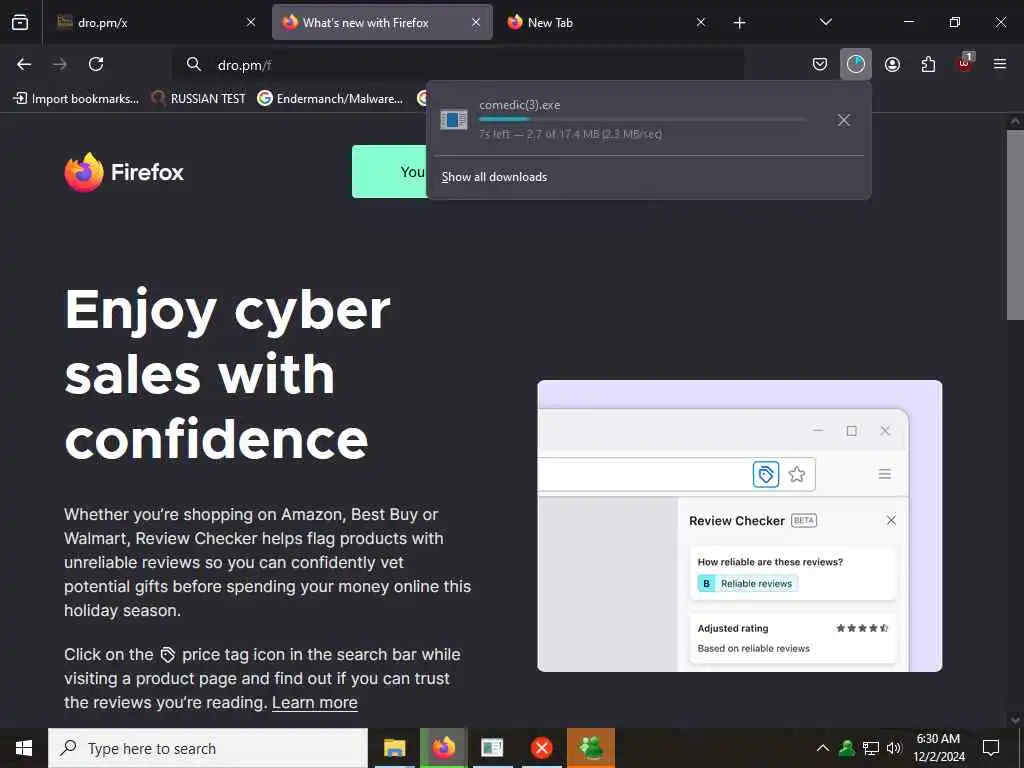Viewport: 1024px width, 768px height.
Task: Open the news-like app icon in taskbar
Action: (x=492, y=748)
